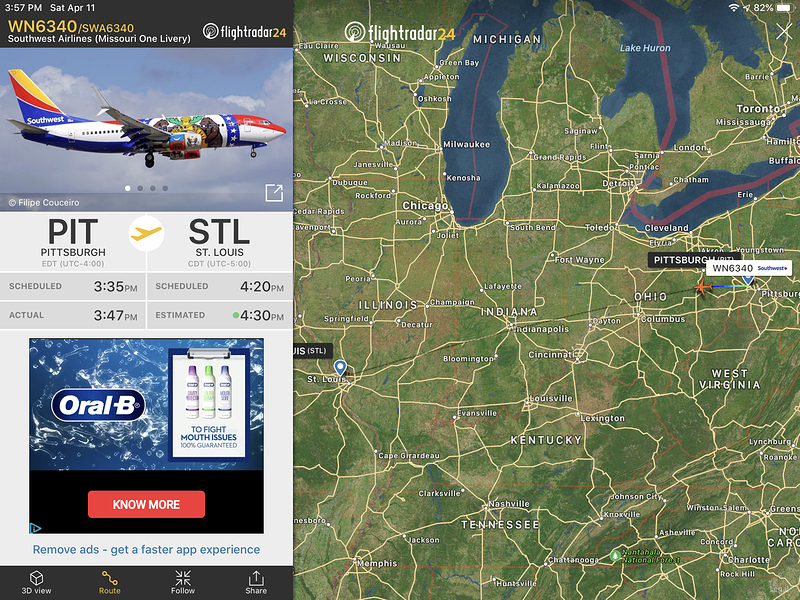Click the ad choices triangle icon
This screenshot has width=800, height=600.
click(35, 528)
